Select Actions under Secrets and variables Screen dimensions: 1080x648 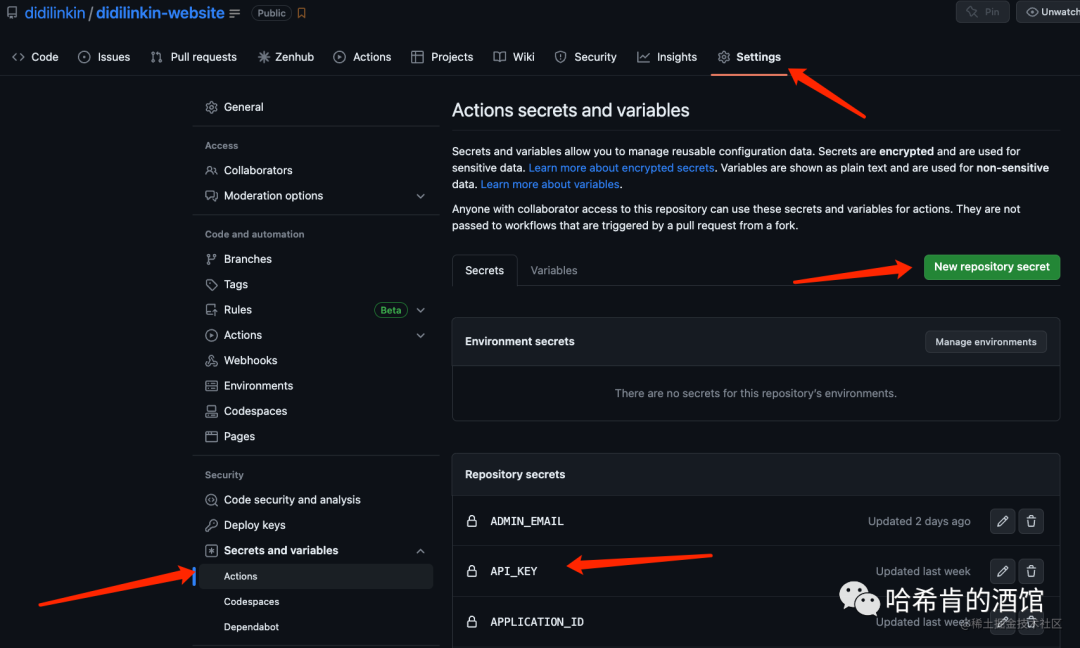(x=316, y=577)
